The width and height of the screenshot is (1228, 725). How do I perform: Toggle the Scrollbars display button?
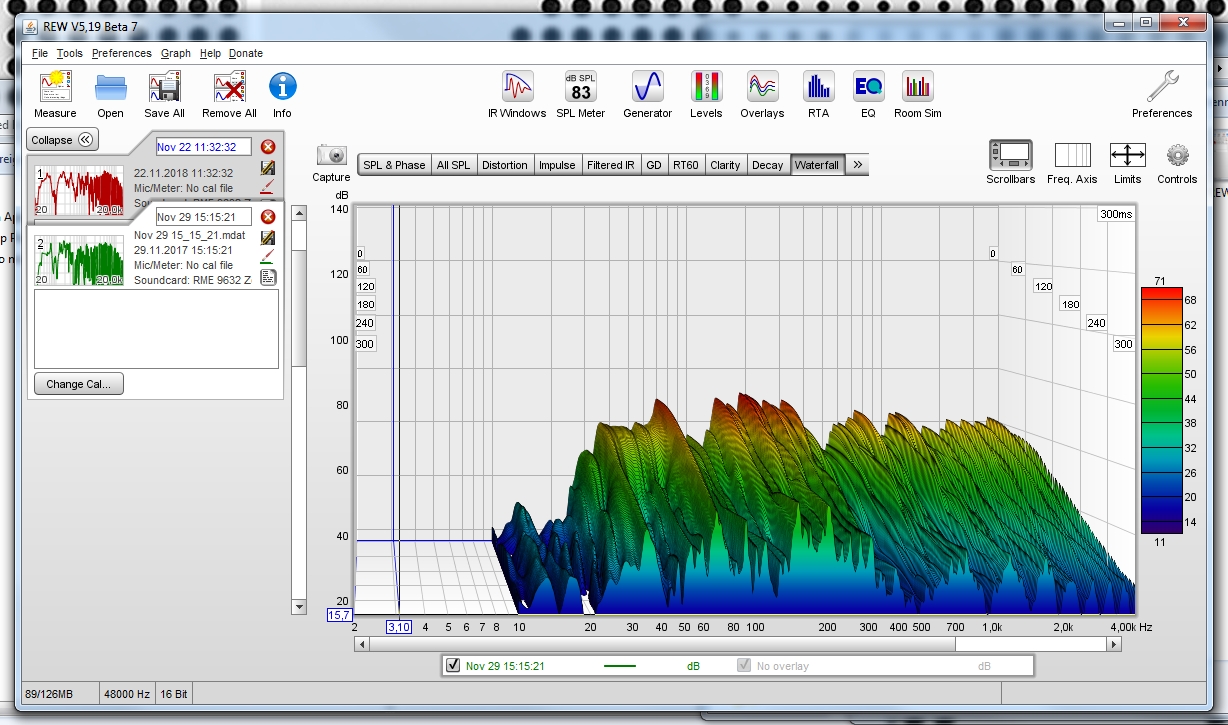[x=1010, y=156]
